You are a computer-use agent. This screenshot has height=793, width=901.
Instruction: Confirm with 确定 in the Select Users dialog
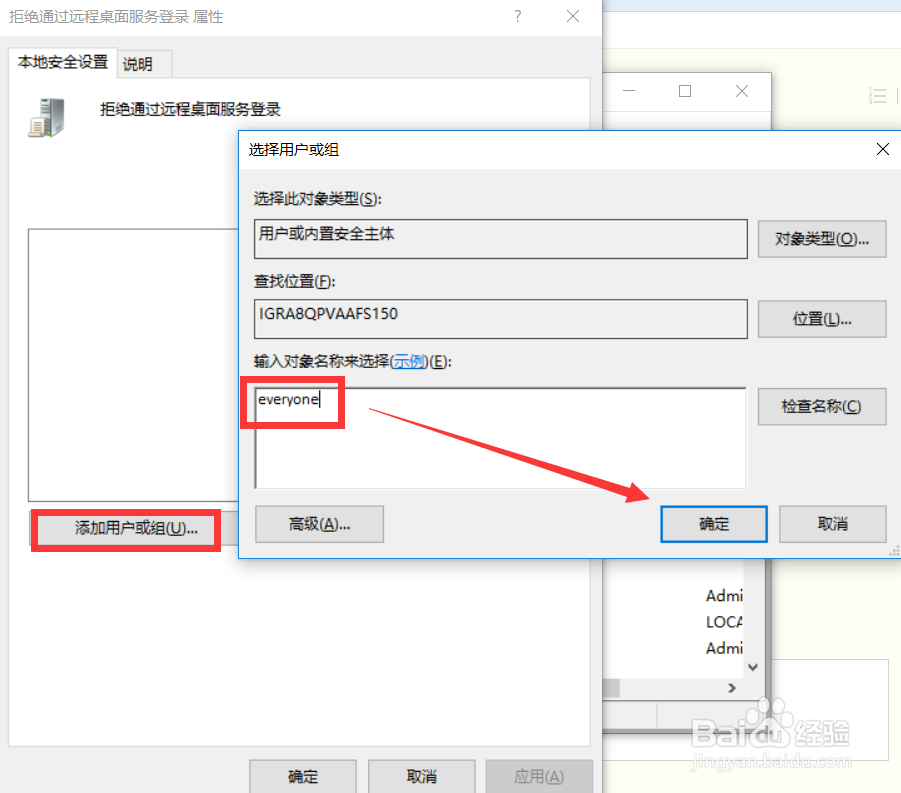tap(713, 523)
